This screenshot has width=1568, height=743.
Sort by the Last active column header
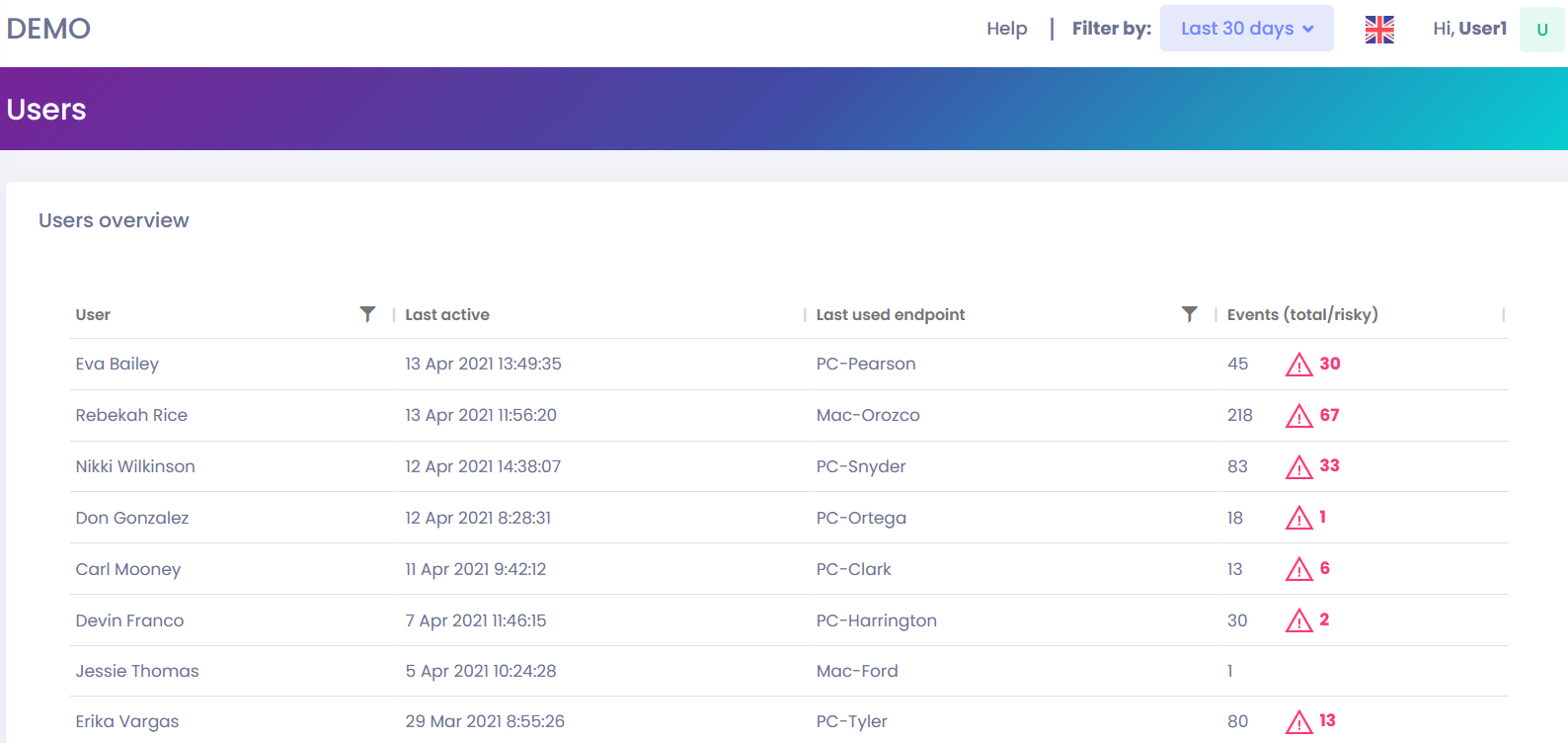click(447, 314)
